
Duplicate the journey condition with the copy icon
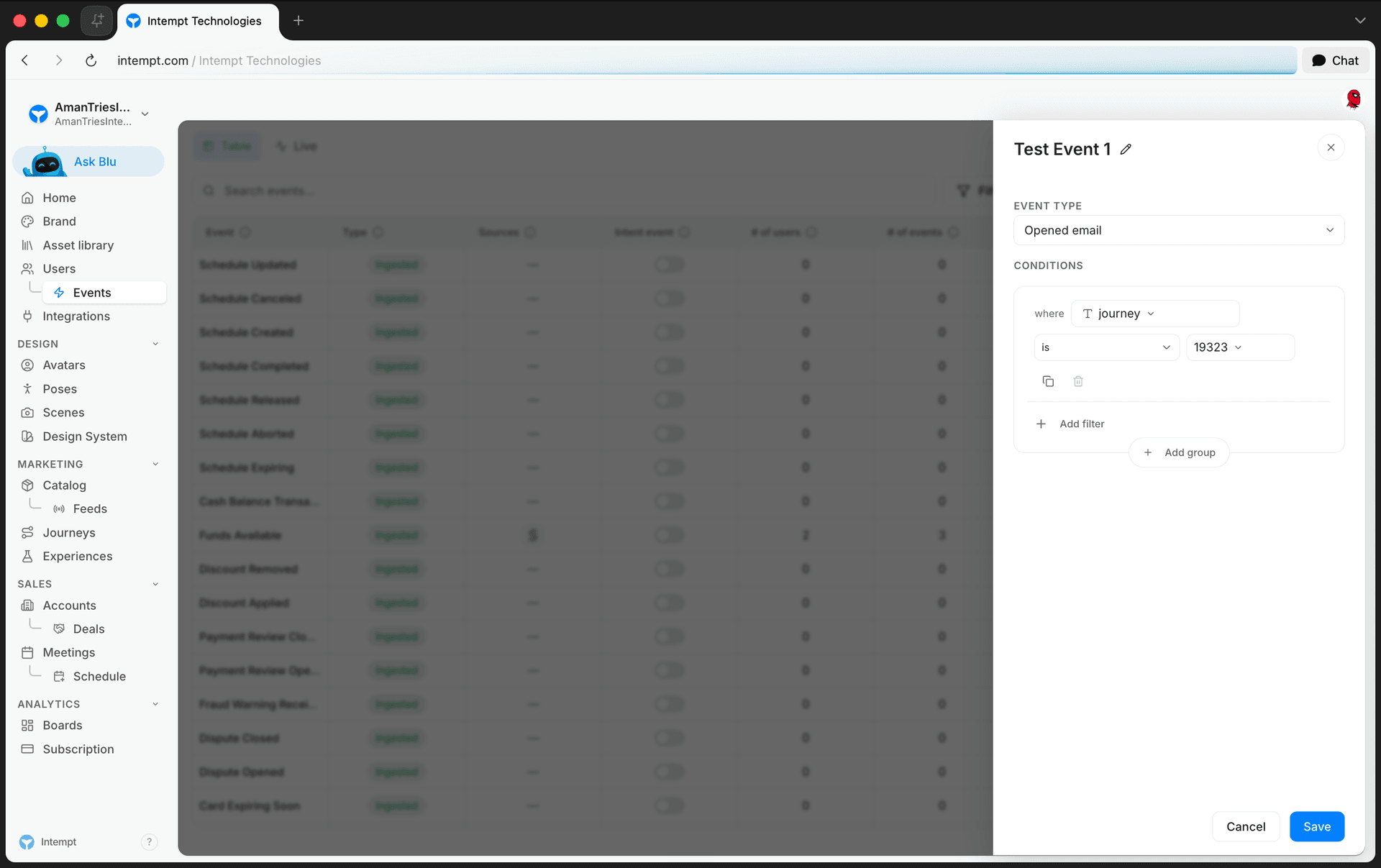(1048, 381)
